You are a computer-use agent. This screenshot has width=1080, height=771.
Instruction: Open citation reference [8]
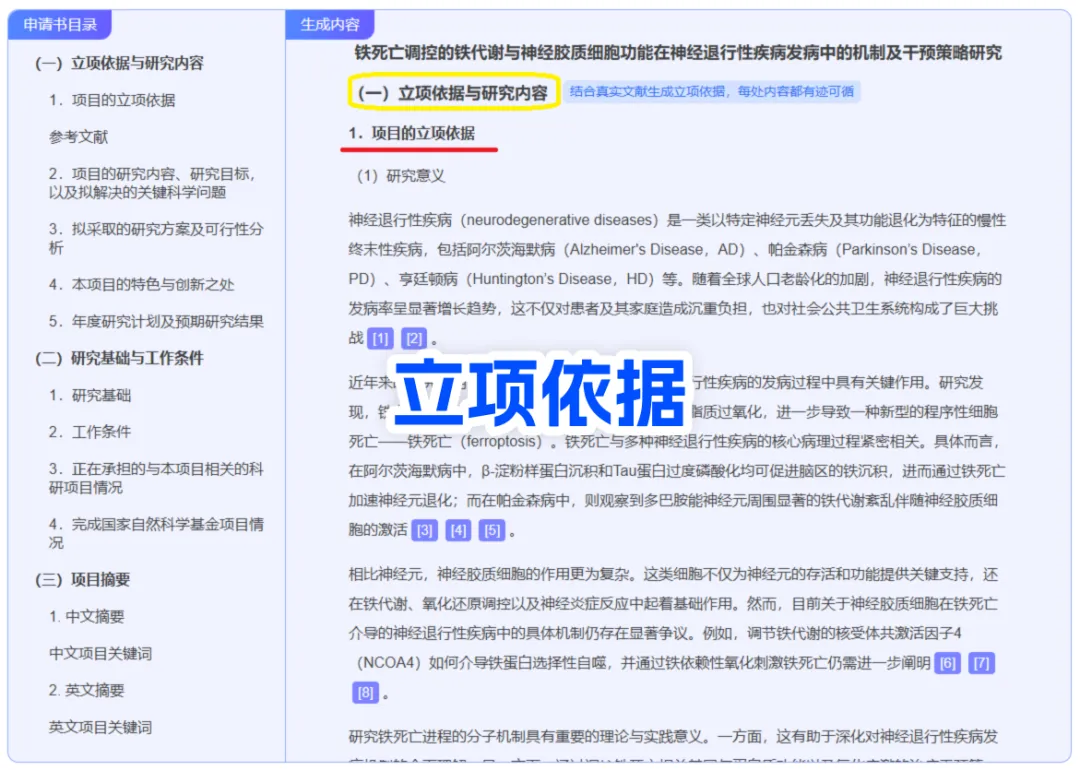pos(365,692)
